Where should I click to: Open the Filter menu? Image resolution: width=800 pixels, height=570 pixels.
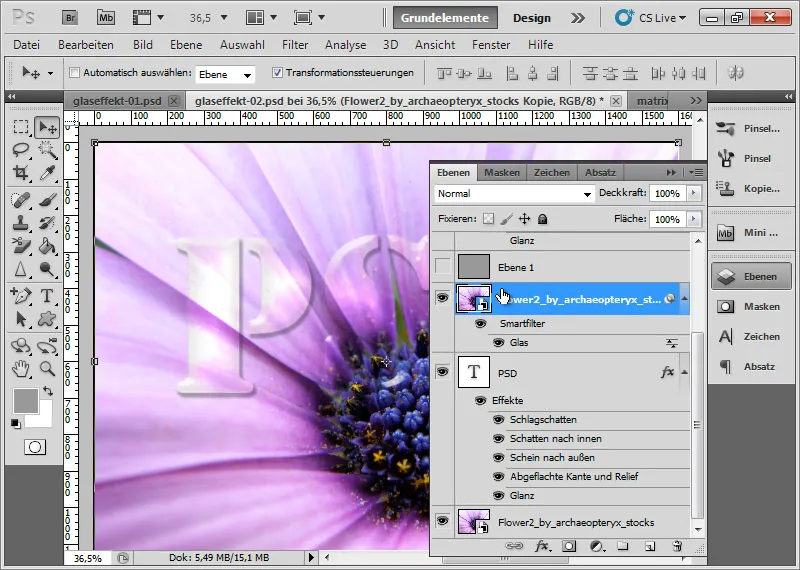point(295,45)
